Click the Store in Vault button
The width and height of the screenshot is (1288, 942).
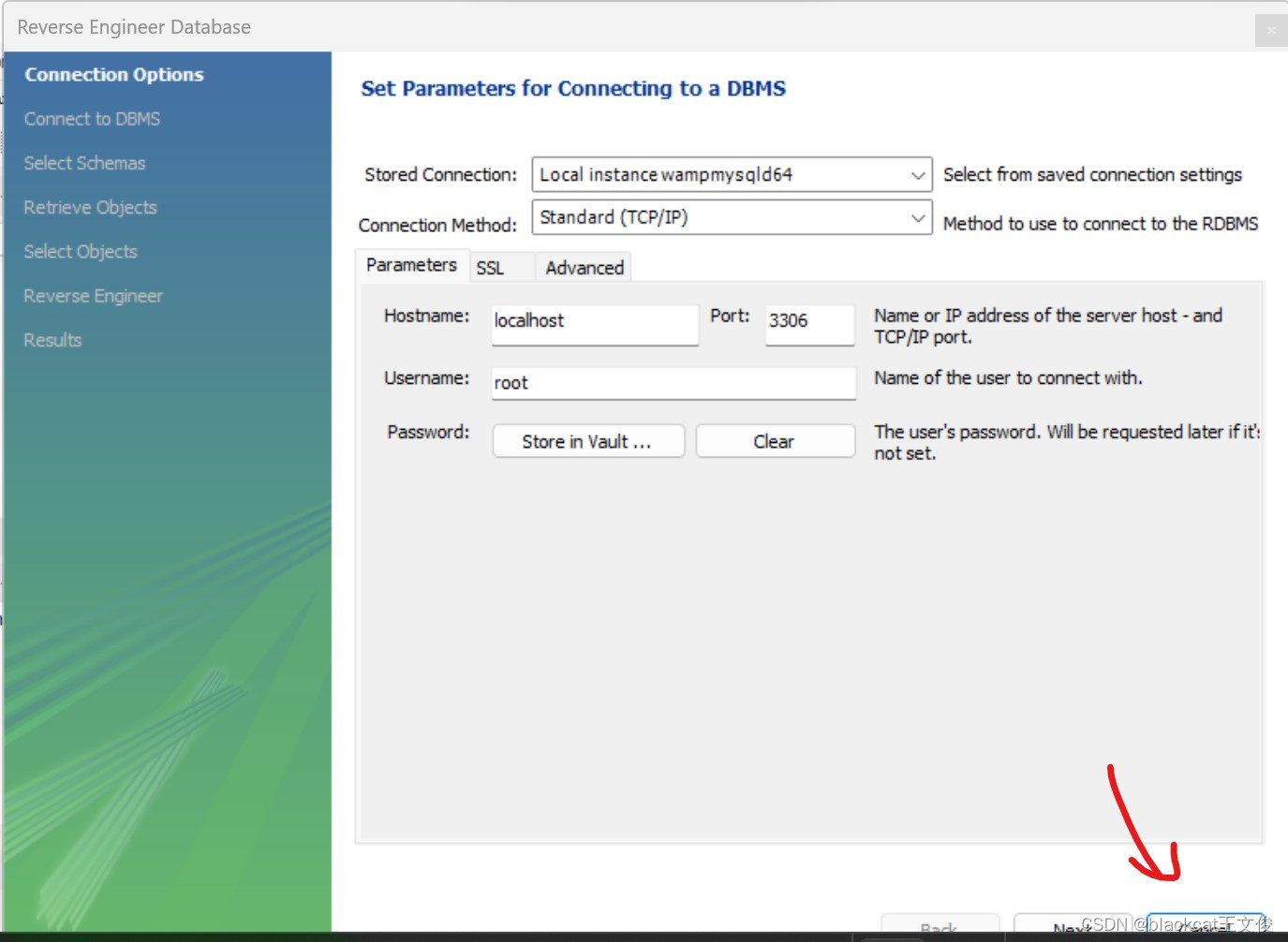click(588, 441)
